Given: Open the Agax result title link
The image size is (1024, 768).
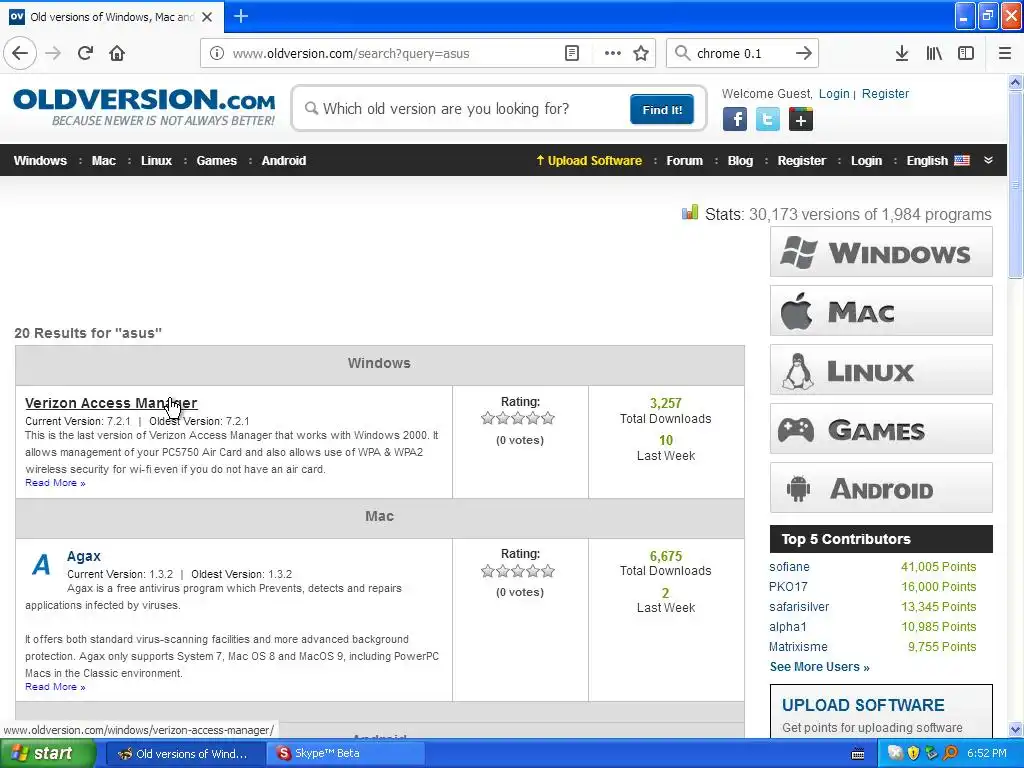Looking at the screenshot, I should coord(84,556).
